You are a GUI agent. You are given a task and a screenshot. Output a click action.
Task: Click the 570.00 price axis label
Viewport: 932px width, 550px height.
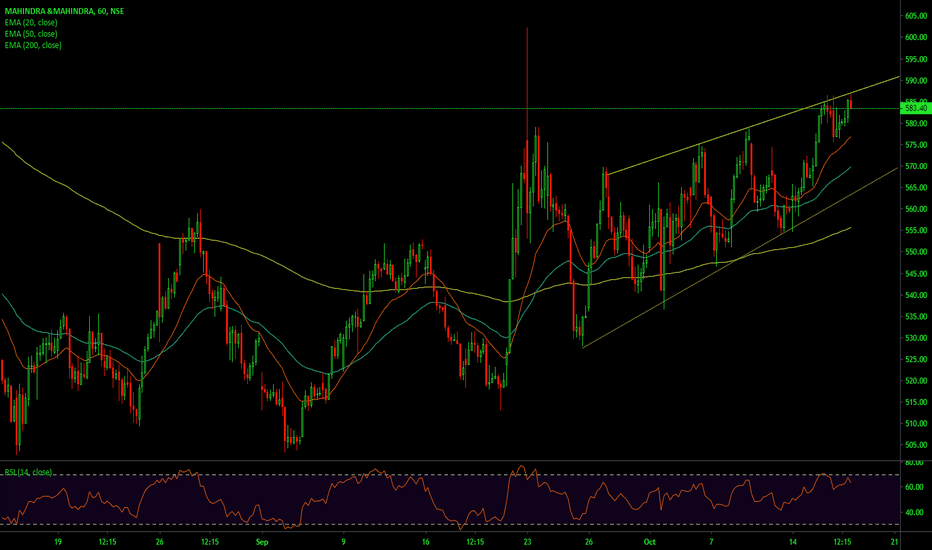pos(916,166)
